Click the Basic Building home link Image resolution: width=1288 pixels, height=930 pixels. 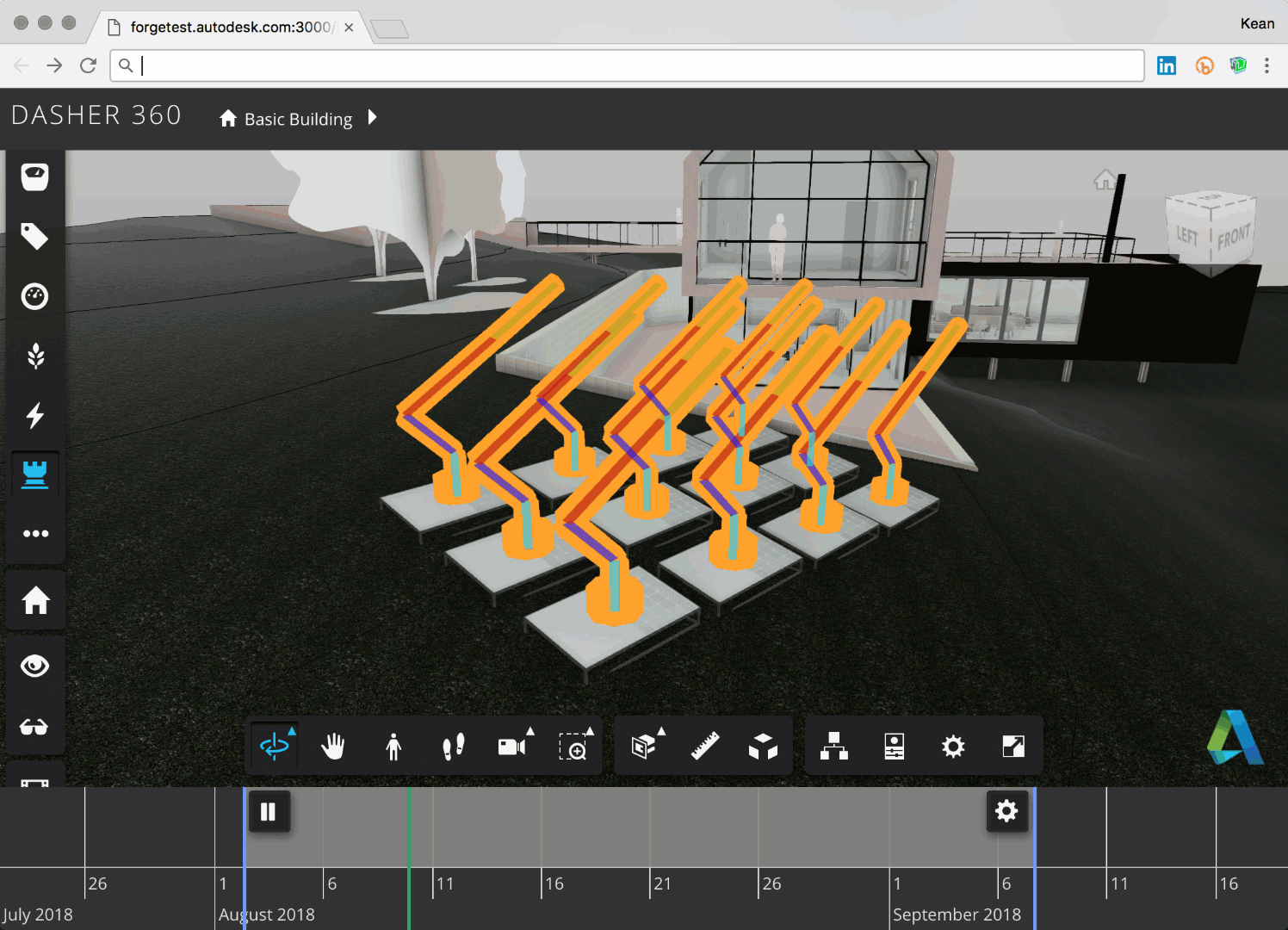point(287,119)
